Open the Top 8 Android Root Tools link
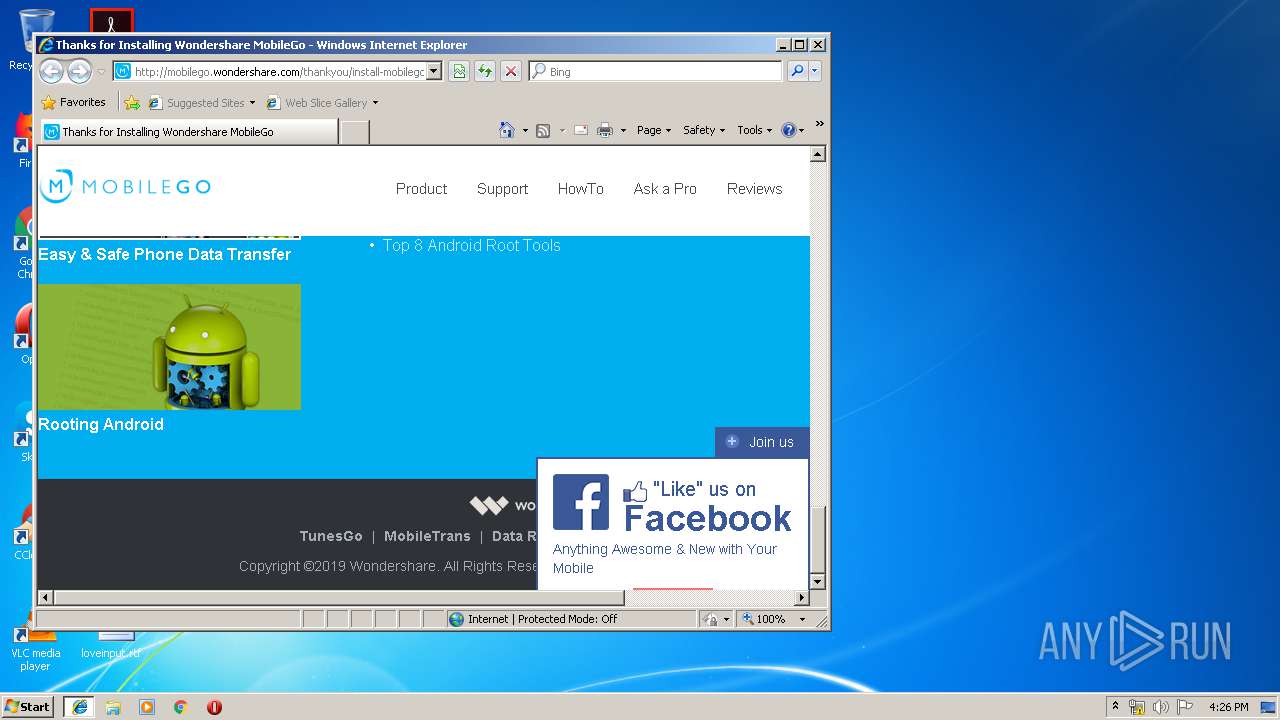This screenshot has height=720, width=1280. (472, 245)
